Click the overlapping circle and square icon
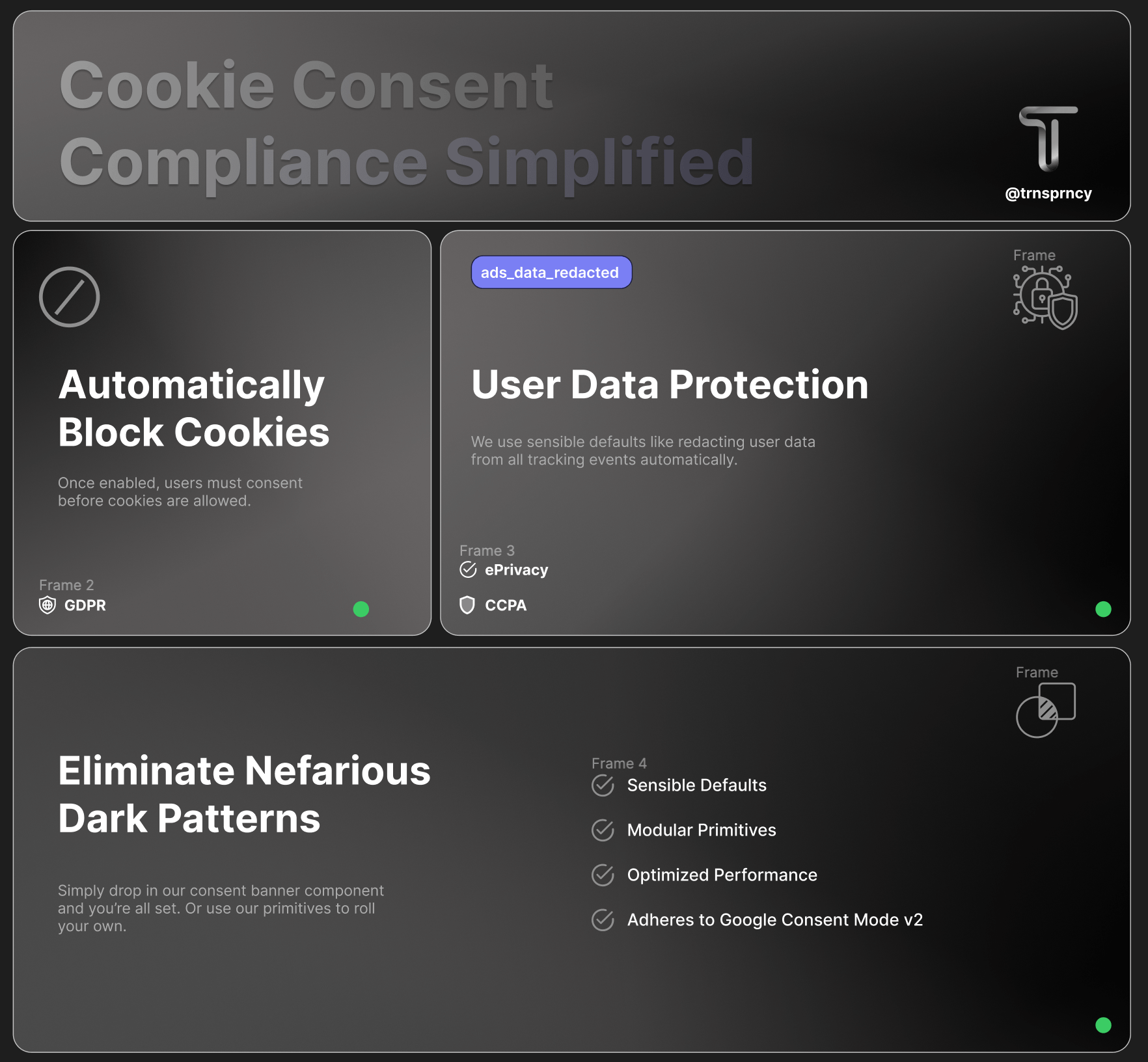 [x=1045, y=710]
